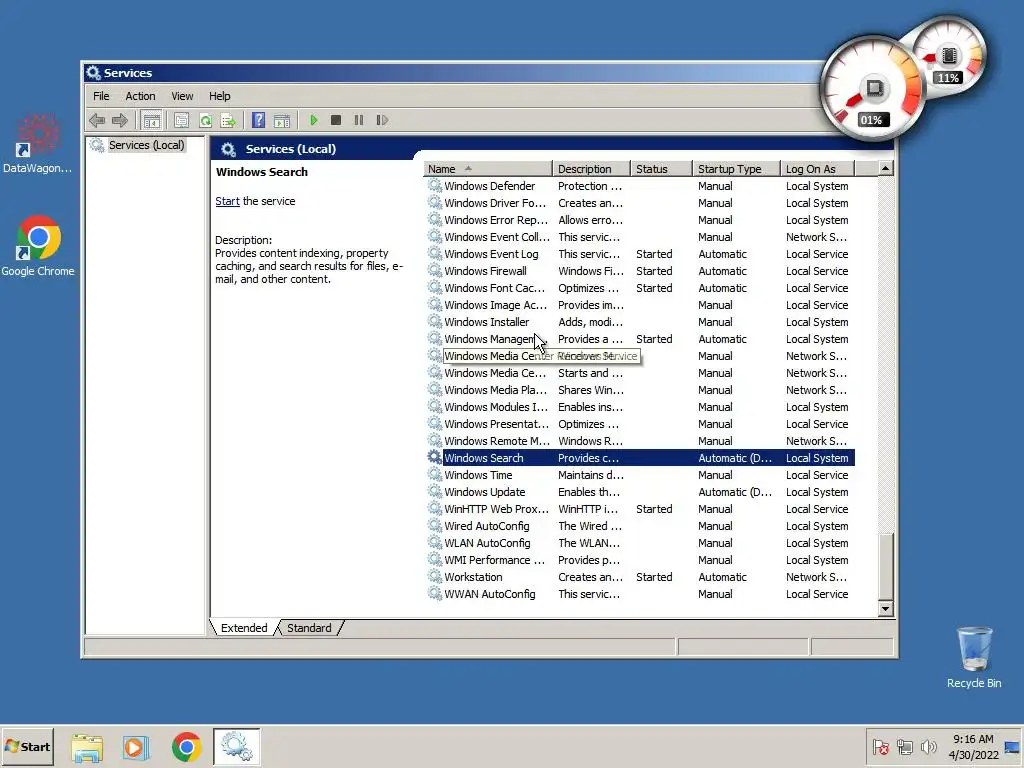
Task: Click the gear icon beside Workstation service
Action: tap(434, 576)
